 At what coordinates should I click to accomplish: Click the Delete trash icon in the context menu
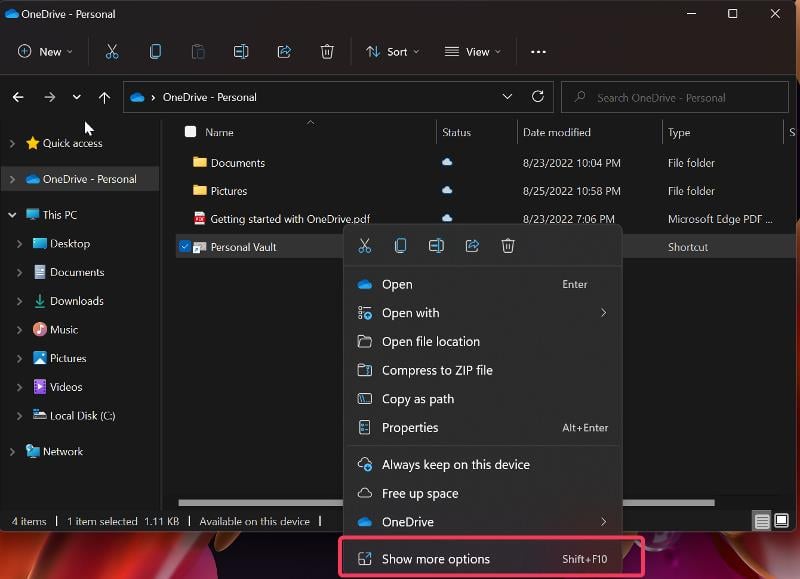point(508,246)
